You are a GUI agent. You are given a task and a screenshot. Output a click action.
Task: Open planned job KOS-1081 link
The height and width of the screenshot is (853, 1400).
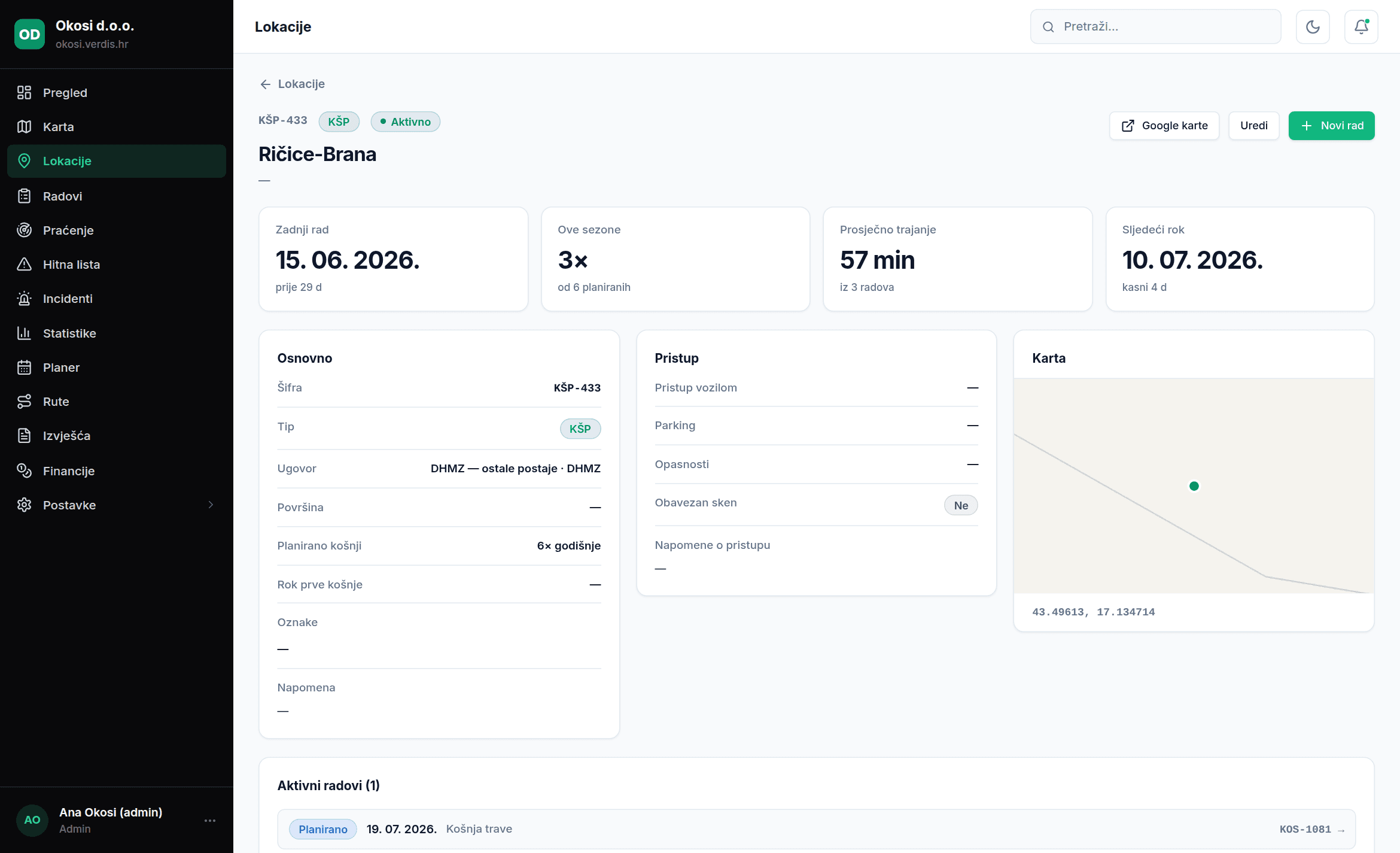[x=1312, y=830]
